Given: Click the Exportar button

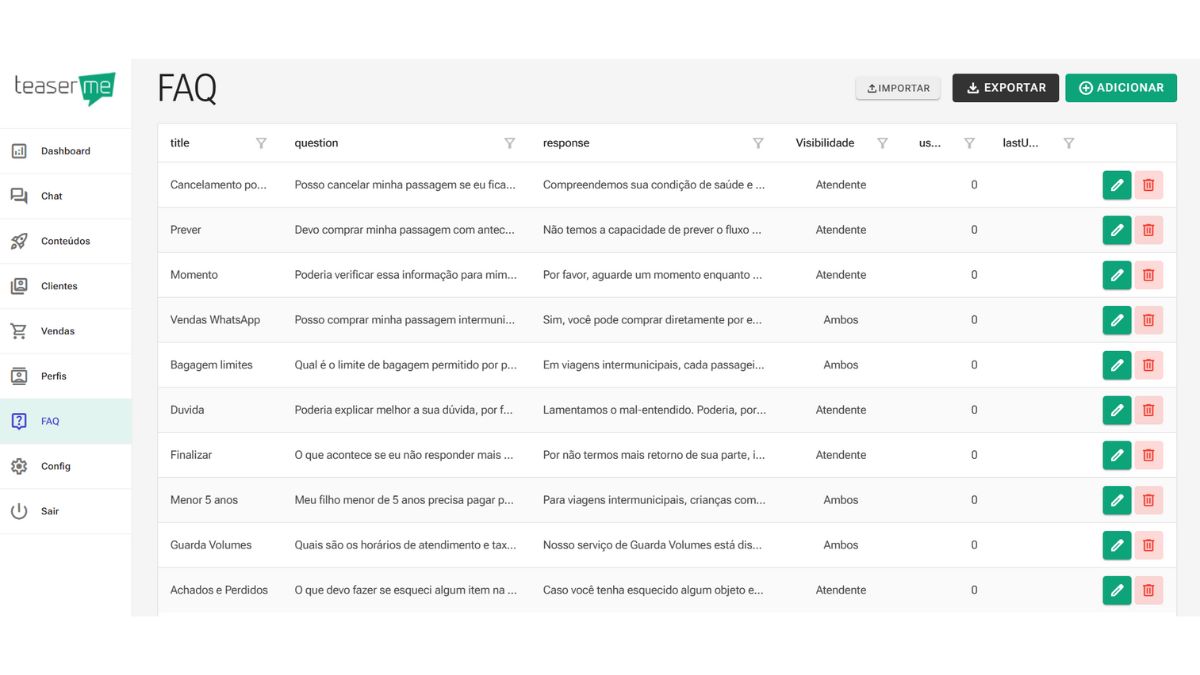Looking at the screenshot, I should click(1005, 88).
